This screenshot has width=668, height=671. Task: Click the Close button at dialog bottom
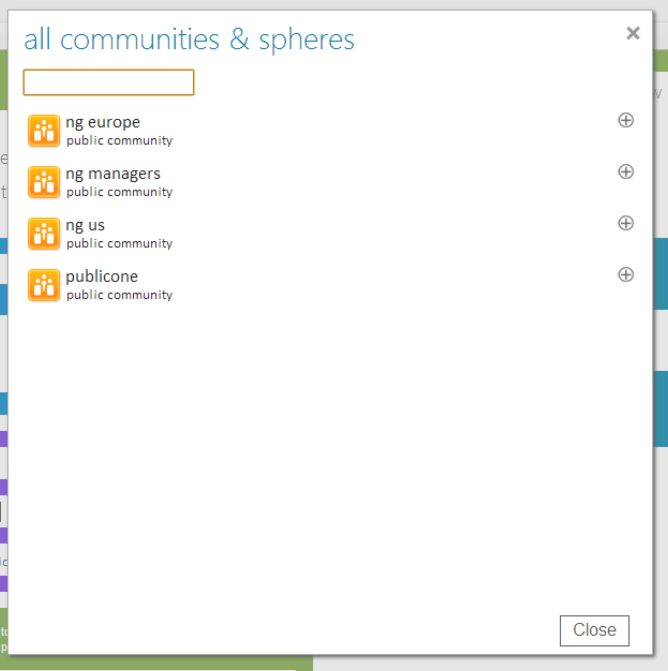pyautogui.click(x=594, y=630)
